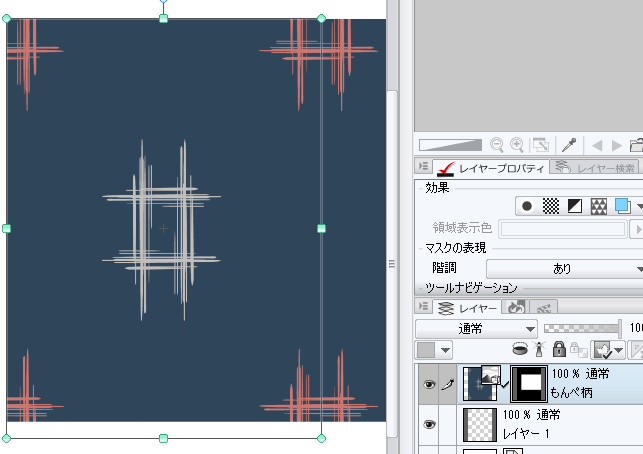The width and height of the screenshot is (643, 454).
Task: Switch to the レイヤー検索 tab
Action: pos(594,167)
